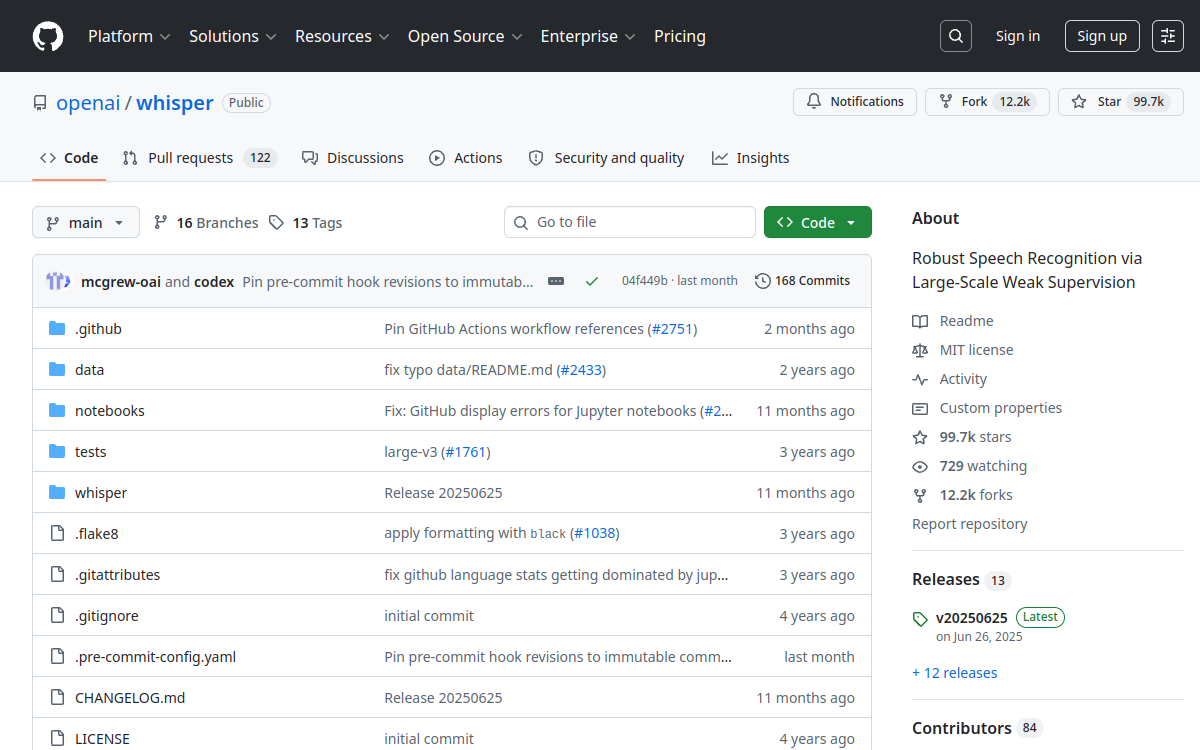Open the search magnifier button
Screen dimensions: 1200x750
(x=956, y=36)
